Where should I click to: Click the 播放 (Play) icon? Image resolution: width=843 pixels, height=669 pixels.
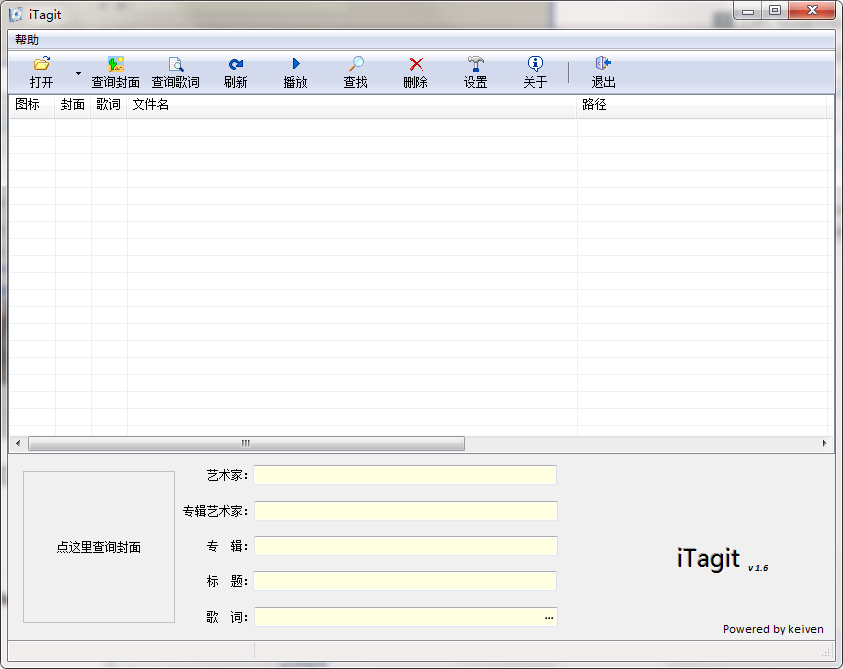tap(295, 72)
